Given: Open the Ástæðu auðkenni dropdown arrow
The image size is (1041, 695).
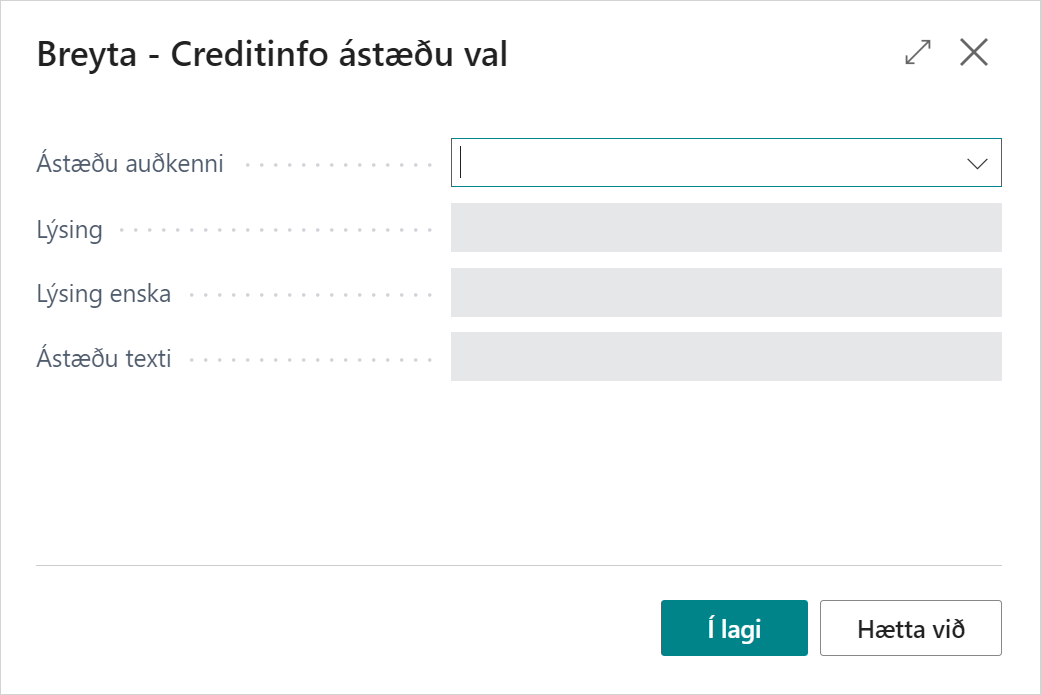Looking at the screenshot, I should 977,164.
